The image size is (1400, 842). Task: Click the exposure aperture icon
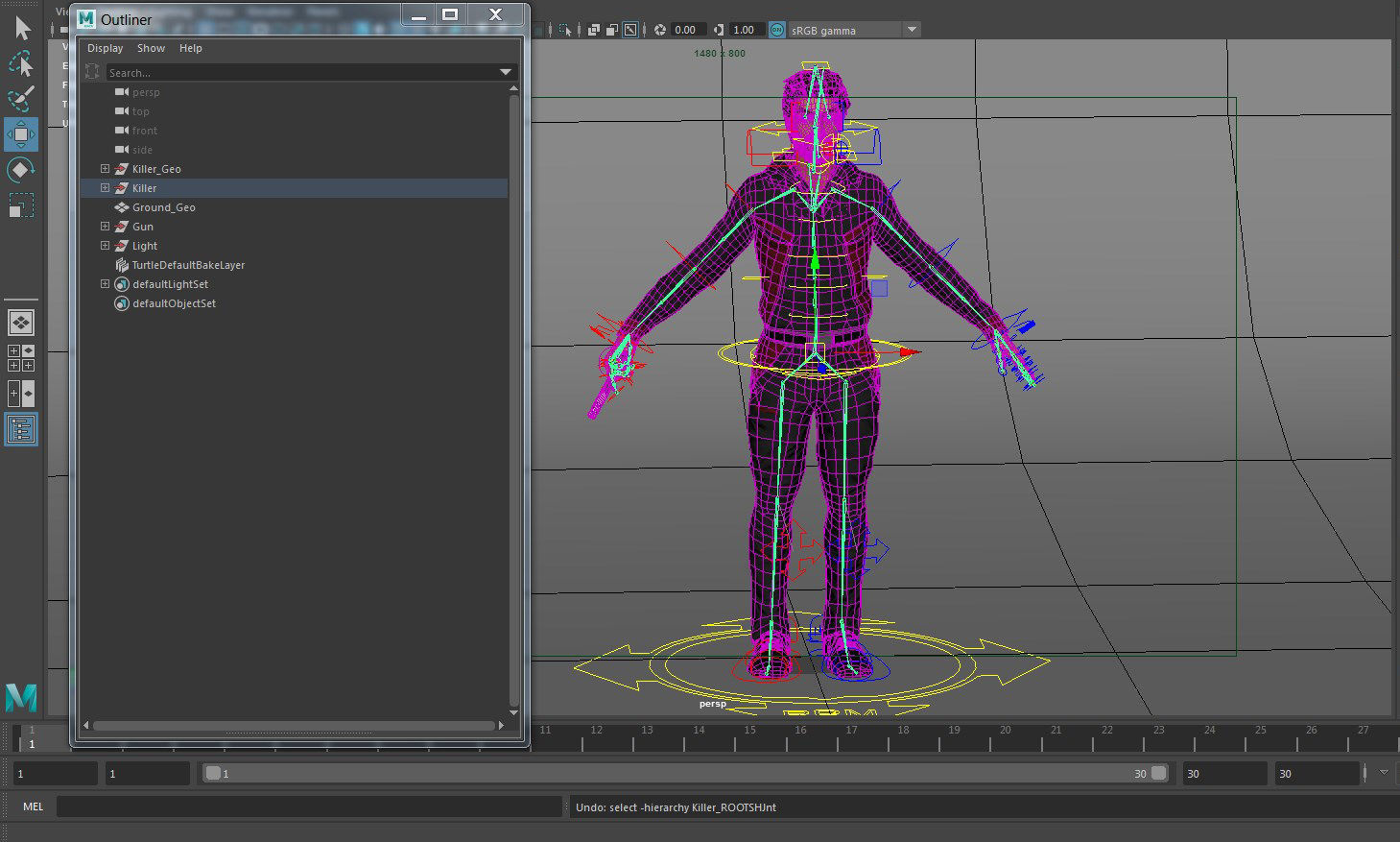660,30
